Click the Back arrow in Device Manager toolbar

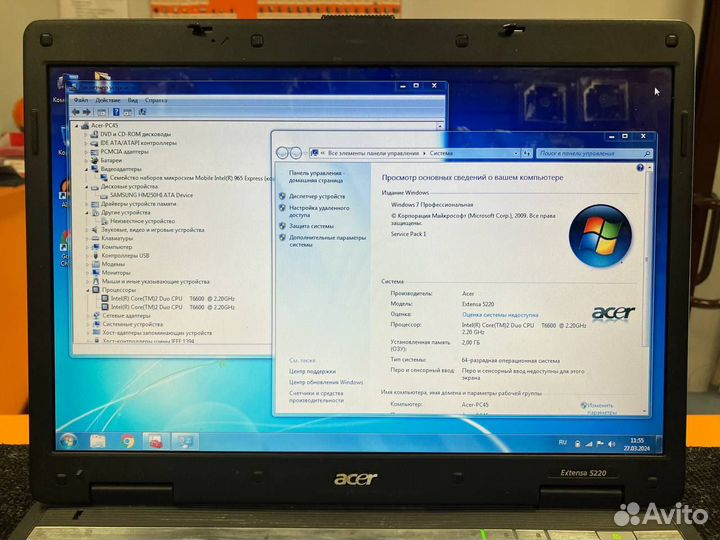click(76, 112)
